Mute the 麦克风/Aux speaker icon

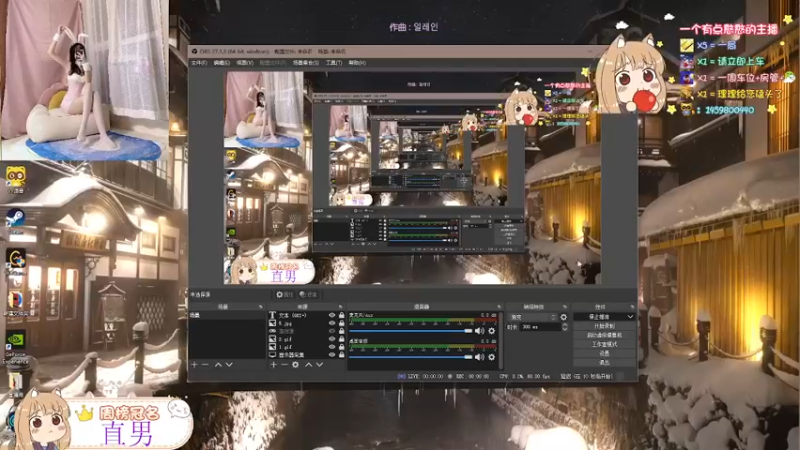[x=480, y=331]
